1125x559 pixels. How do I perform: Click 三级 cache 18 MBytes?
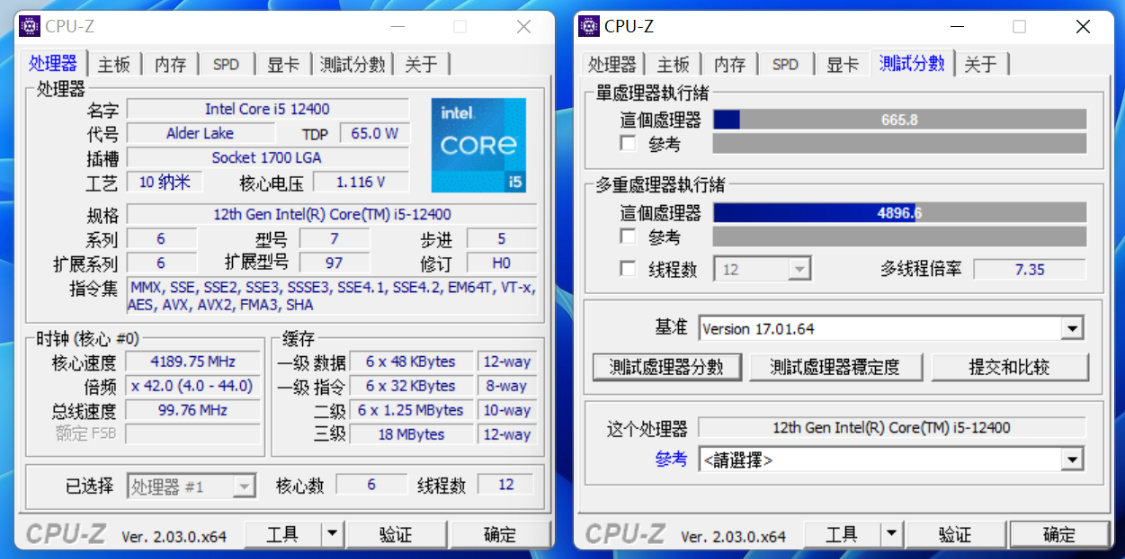pos(411,434)
